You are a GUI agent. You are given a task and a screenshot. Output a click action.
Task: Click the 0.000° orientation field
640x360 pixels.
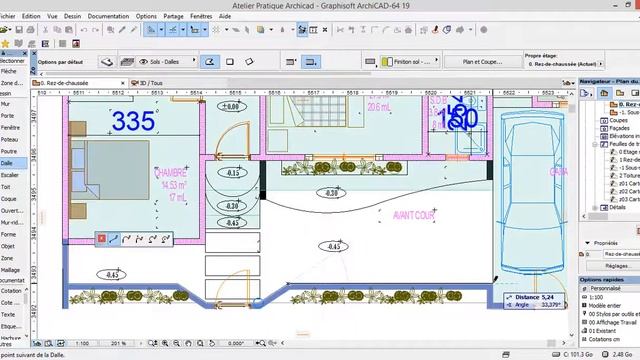[x=236, y=344]
